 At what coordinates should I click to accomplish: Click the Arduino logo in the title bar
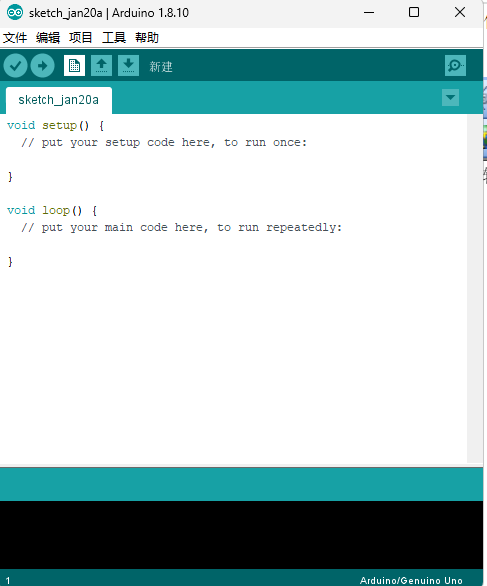15,12
